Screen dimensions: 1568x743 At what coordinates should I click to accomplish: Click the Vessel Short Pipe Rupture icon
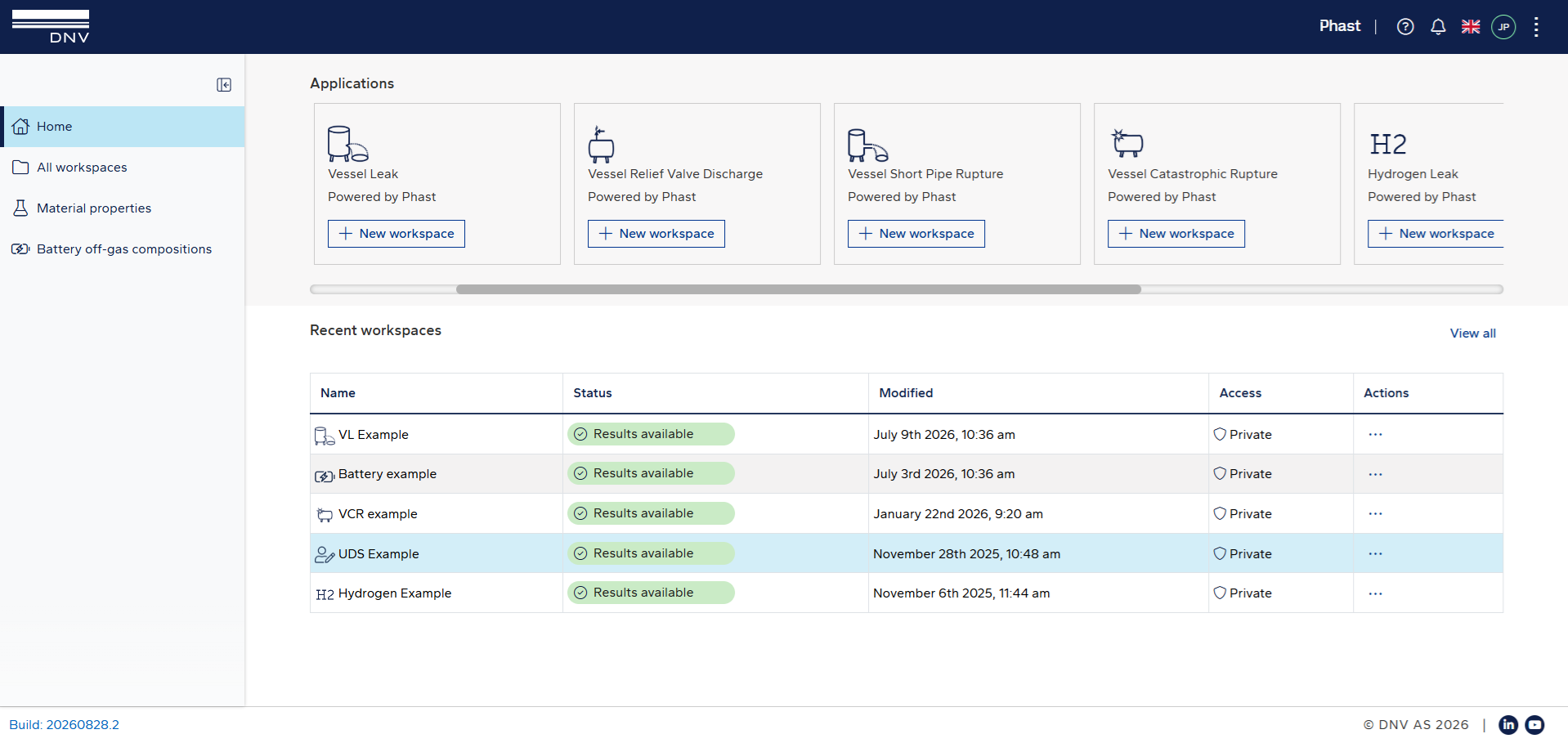[x=867, y=145]
